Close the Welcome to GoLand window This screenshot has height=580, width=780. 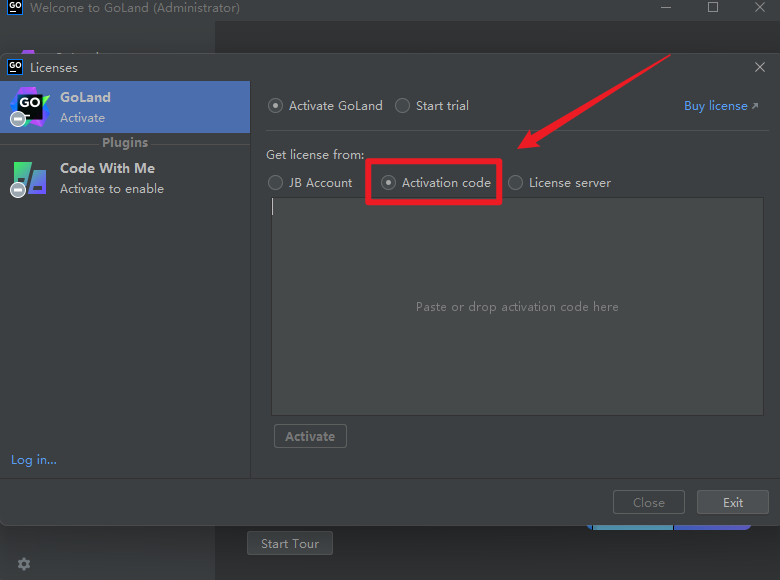(x=760, y=7)
